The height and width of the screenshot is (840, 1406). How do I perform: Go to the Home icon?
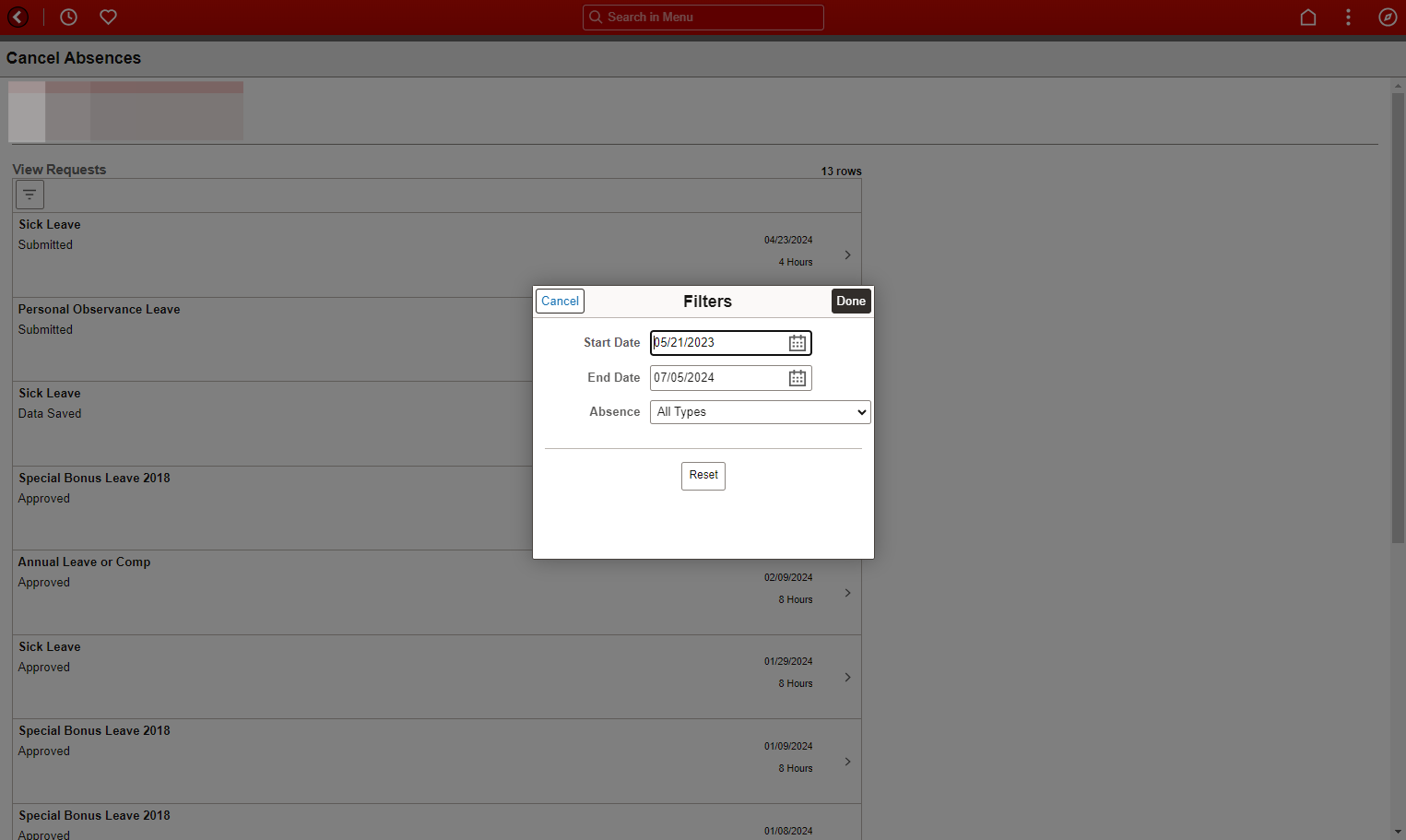(x=1307, y=17)
